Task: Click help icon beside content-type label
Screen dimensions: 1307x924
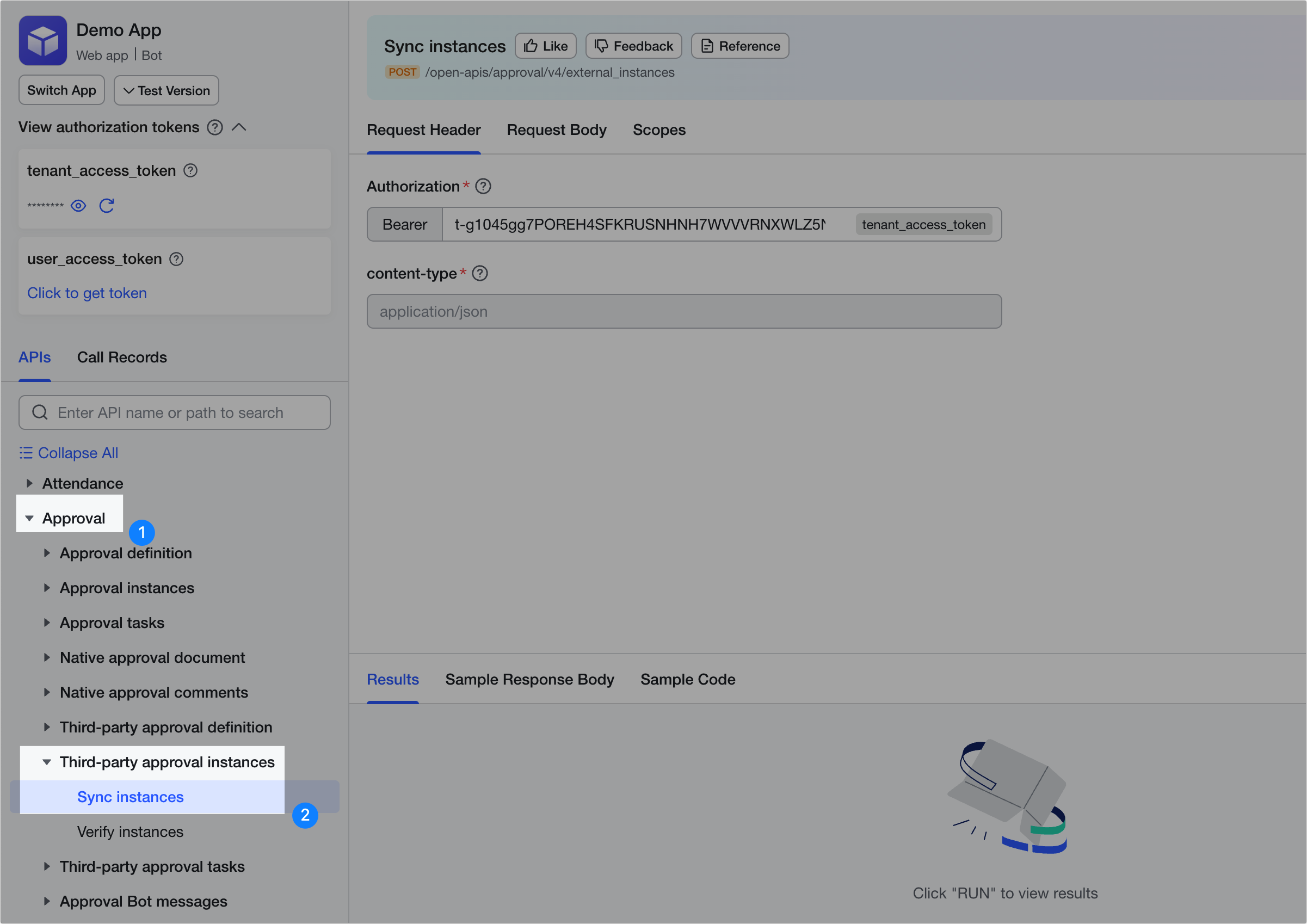Action: click(x=480, y=273)
